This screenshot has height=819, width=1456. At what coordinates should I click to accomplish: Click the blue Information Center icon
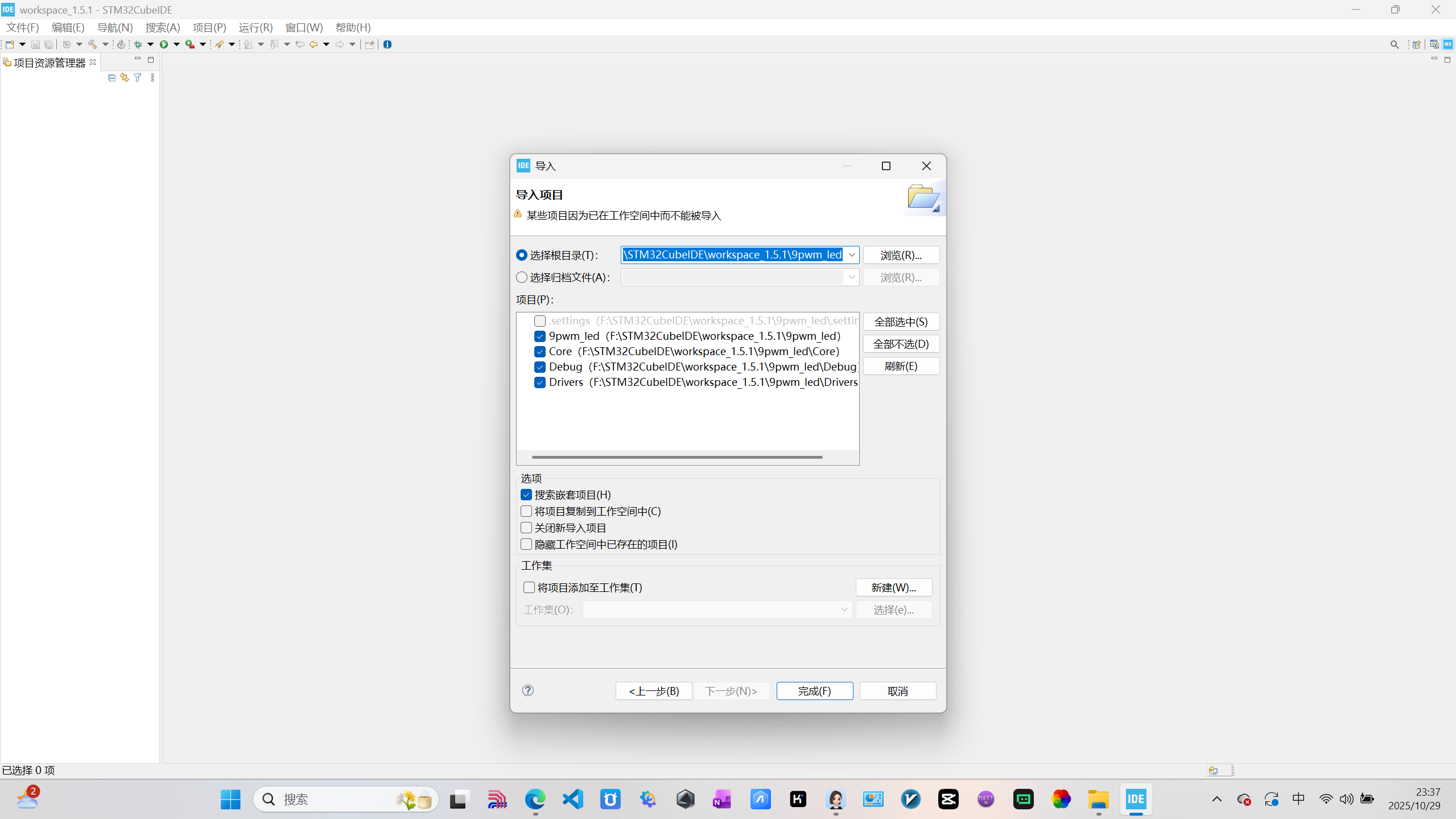387,44
